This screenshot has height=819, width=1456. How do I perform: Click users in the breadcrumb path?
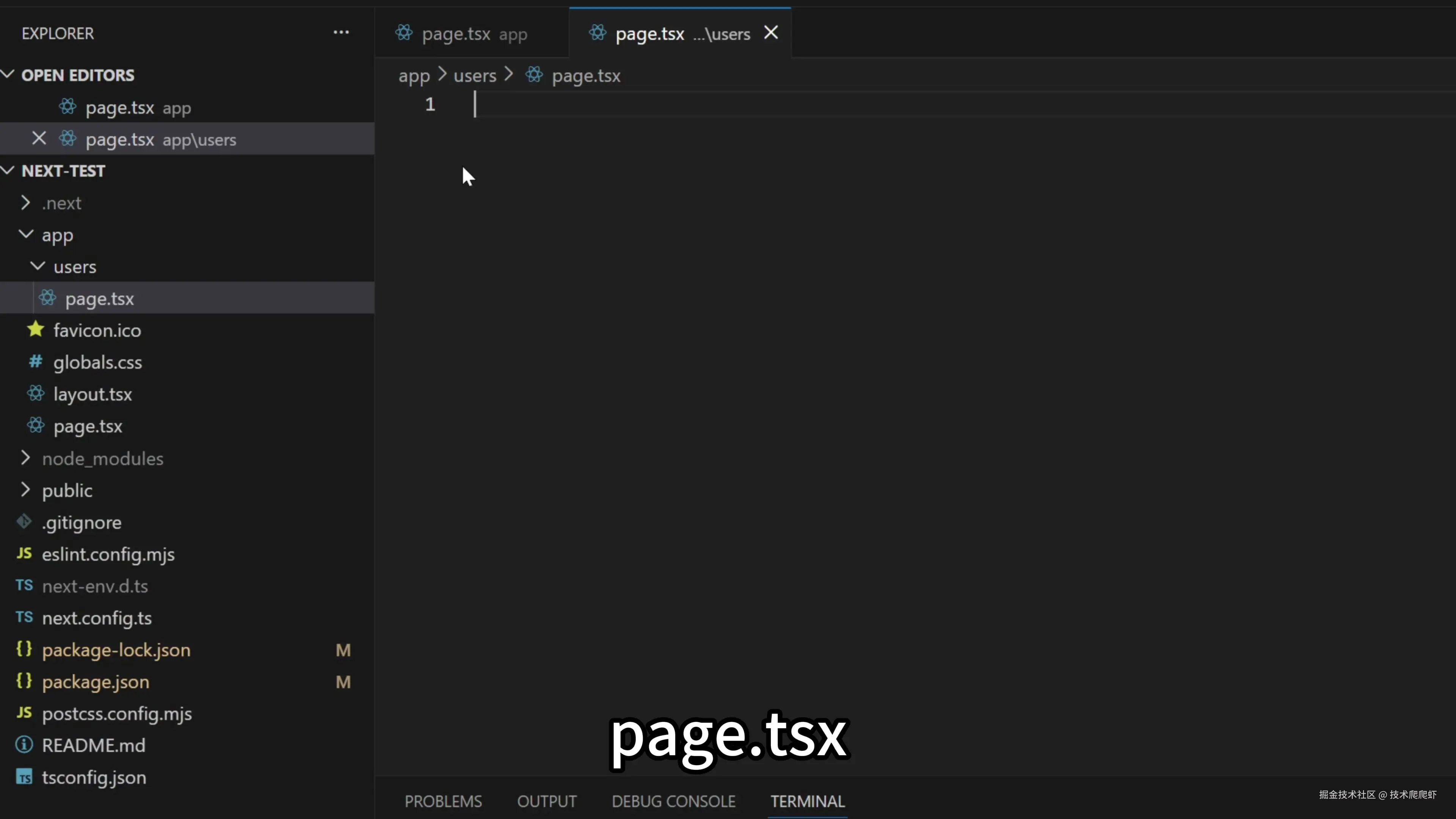click(475, 76)
